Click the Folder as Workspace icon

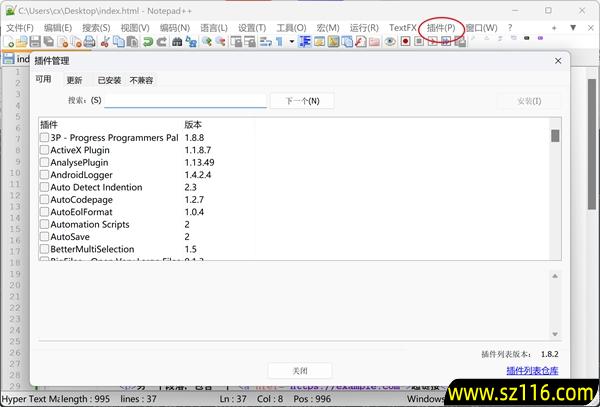coord(374,41)
